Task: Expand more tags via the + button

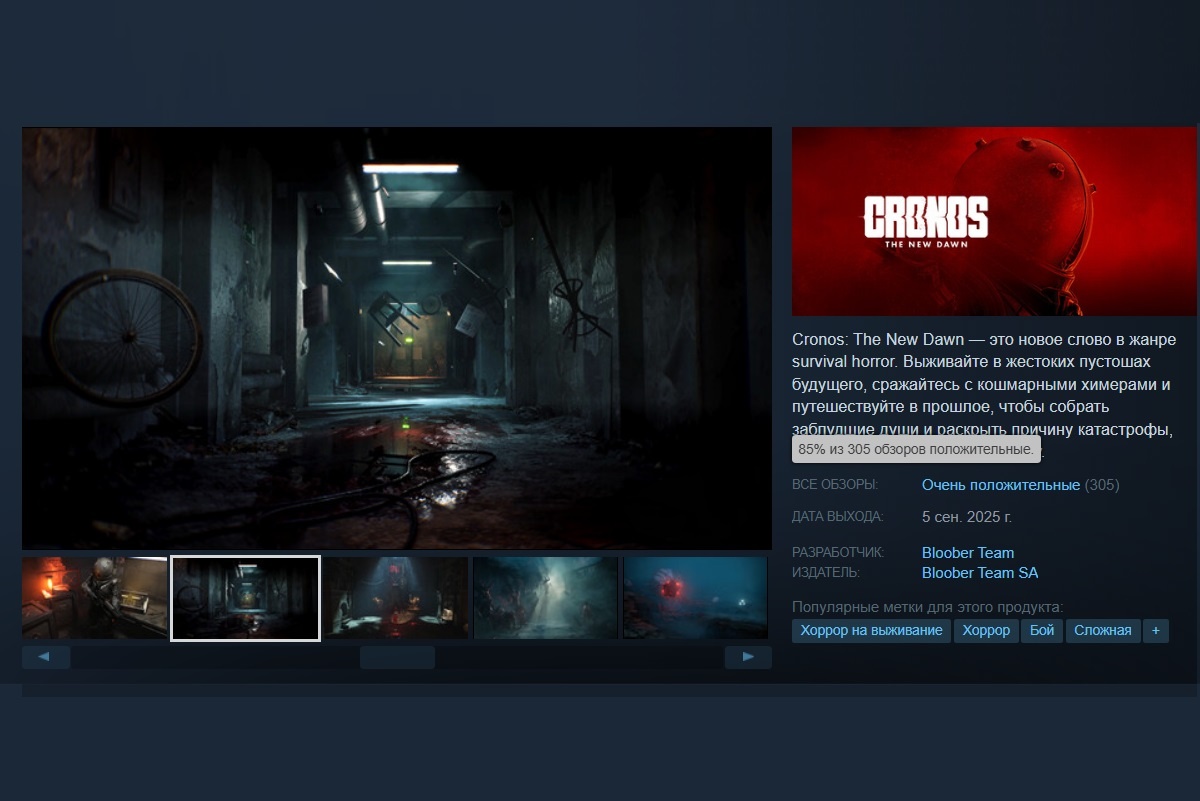Action: pos(1156,630)
